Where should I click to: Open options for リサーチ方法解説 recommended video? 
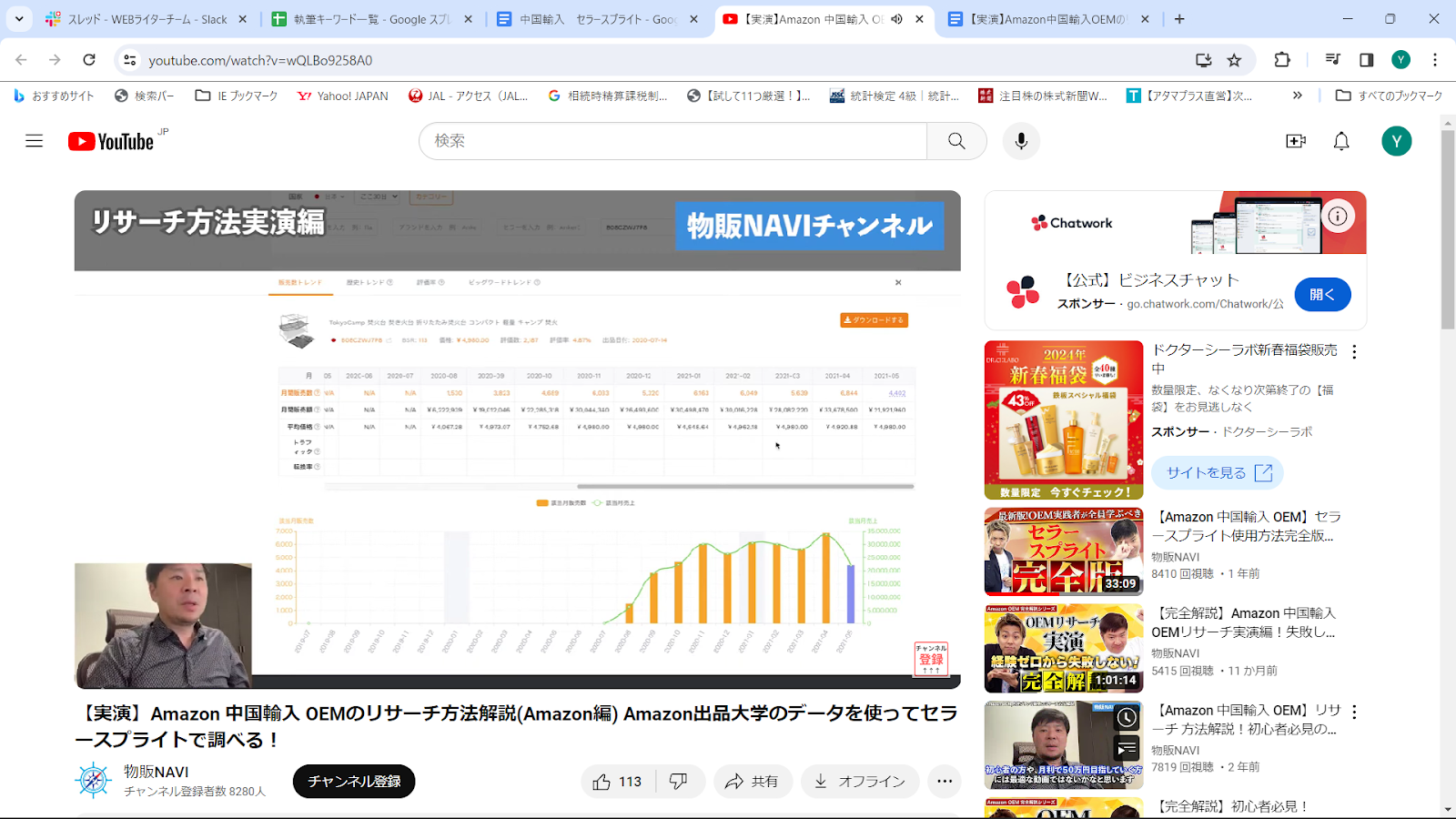pos(1354,712)
